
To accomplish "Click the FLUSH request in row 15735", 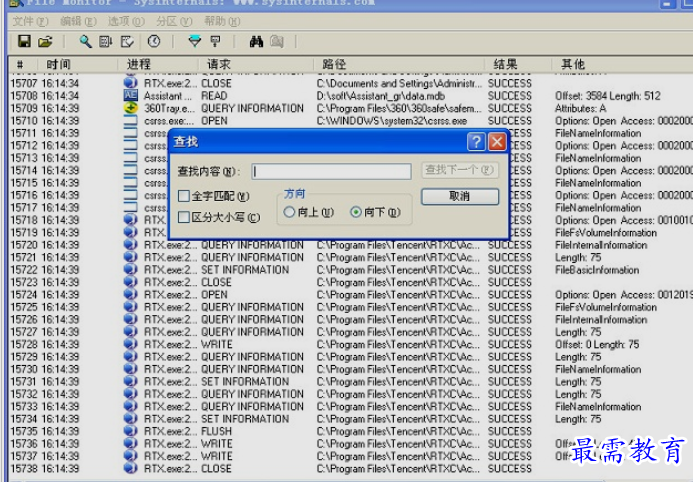I will pos(216,431).
